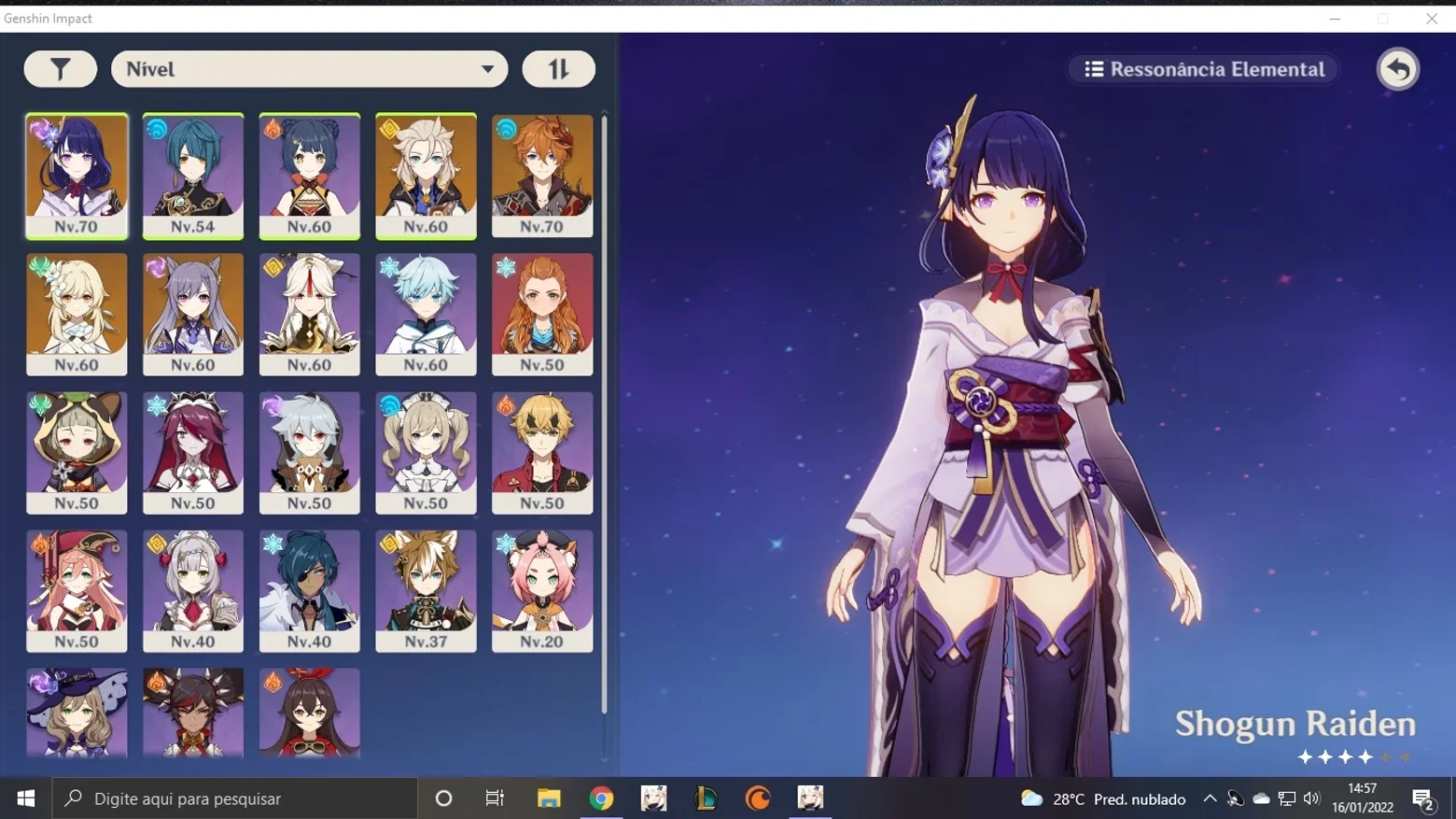Select Keqing's Electro portrait at Nv.60
Viewport: 1456px width, 819px height.
[193, 315]
